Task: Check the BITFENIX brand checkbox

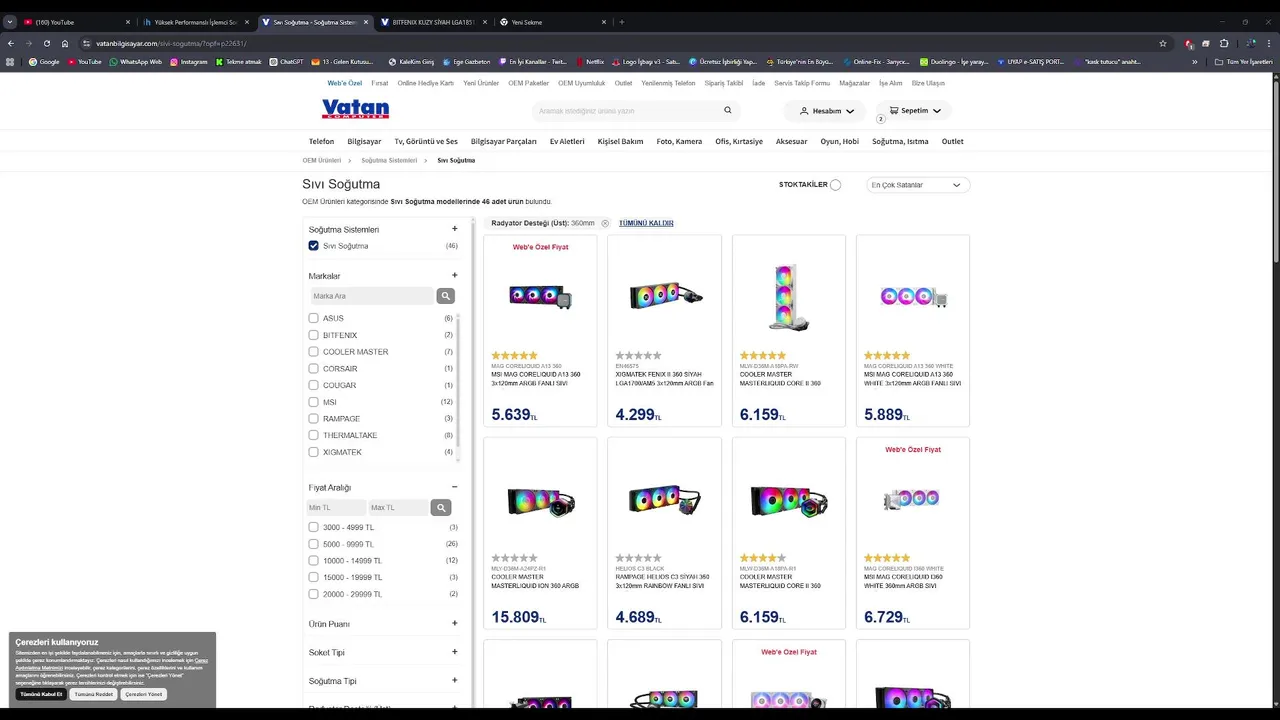Action: pos(313,335)
